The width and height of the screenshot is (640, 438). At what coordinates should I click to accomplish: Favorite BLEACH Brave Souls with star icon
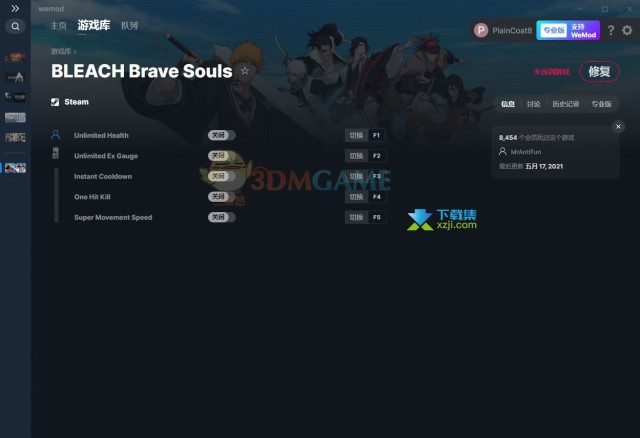(245, 71)
